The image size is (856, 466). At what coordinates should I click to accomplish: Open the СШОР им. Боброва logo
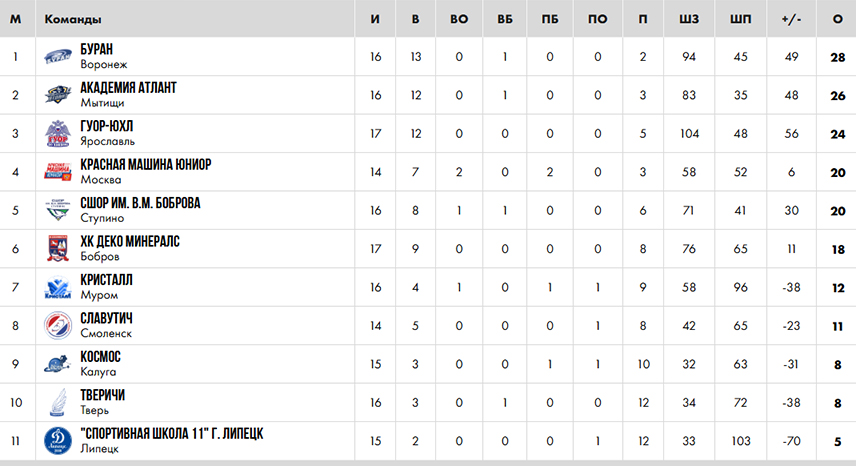coord(58,210)
